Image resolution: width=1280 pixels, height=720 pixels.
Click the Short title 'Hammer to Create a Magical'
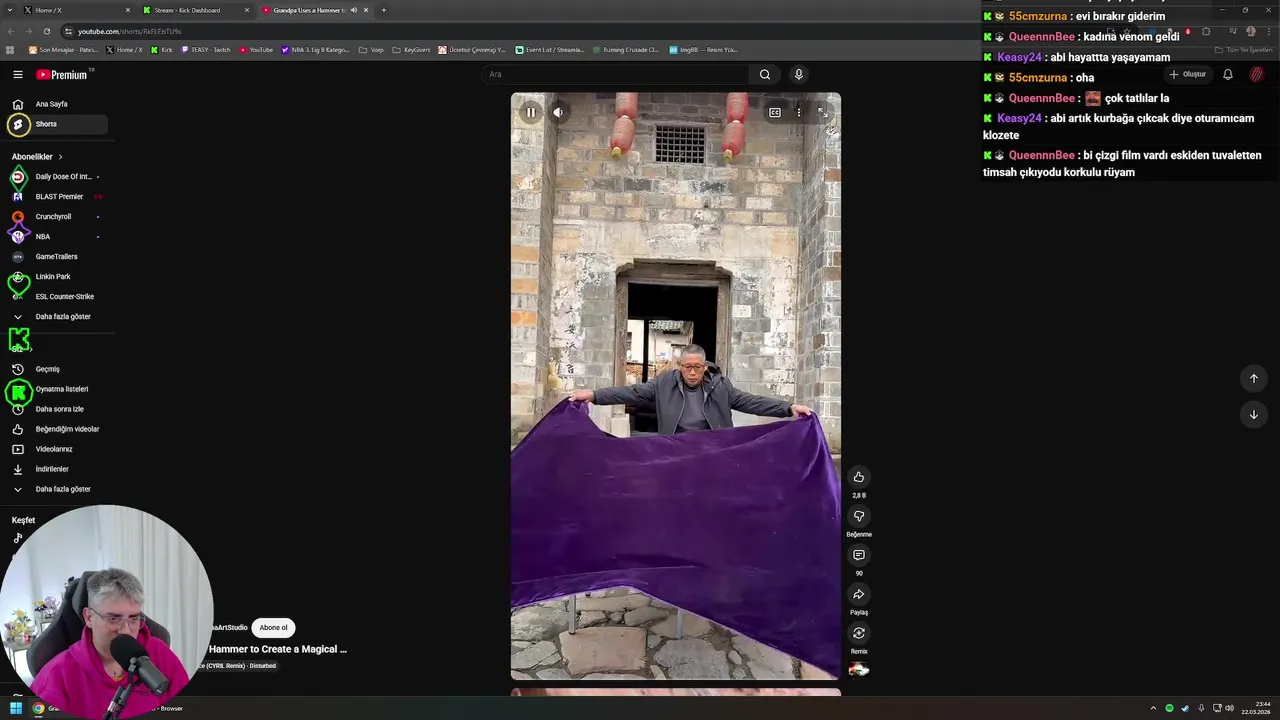278,649
